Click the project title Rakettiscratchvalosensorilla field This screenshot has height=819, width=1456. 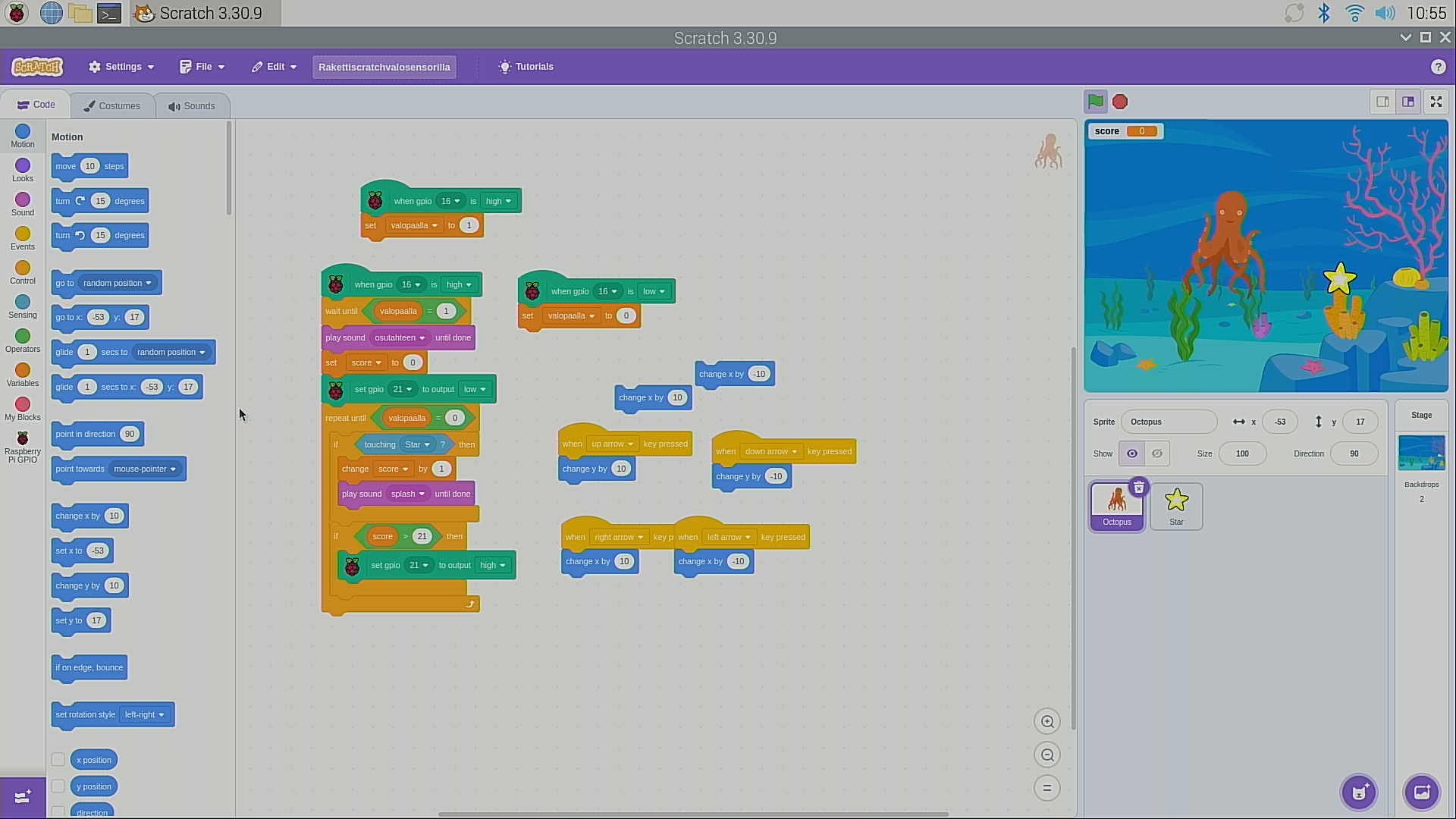tap(384, 67)
